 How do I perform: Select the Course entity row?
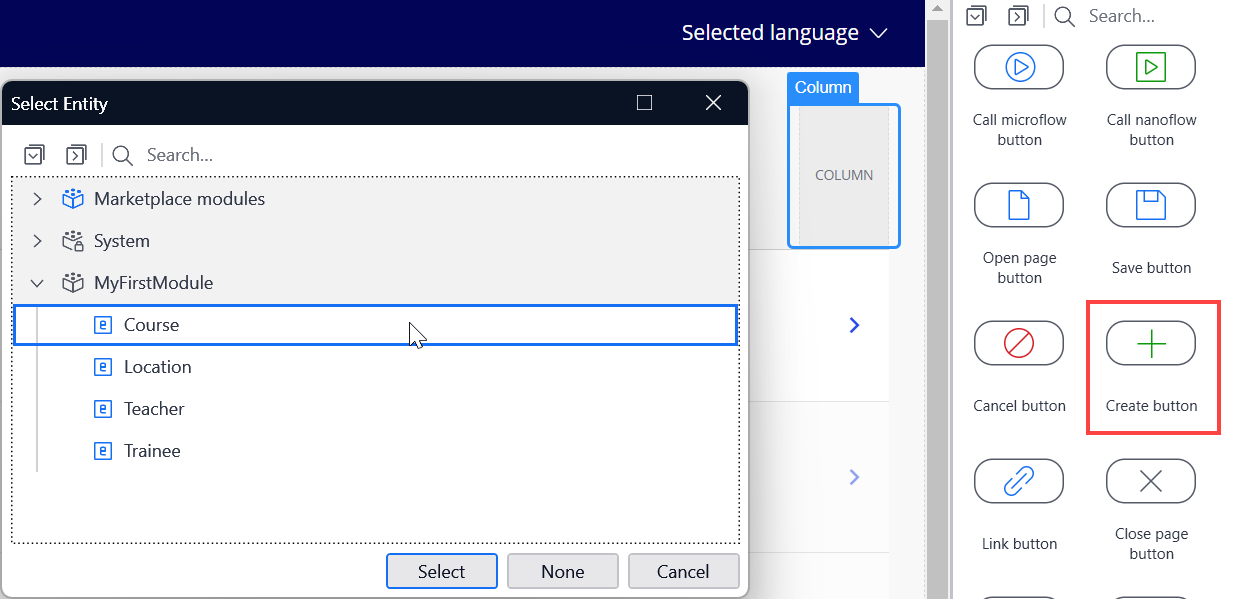point(375,325)
